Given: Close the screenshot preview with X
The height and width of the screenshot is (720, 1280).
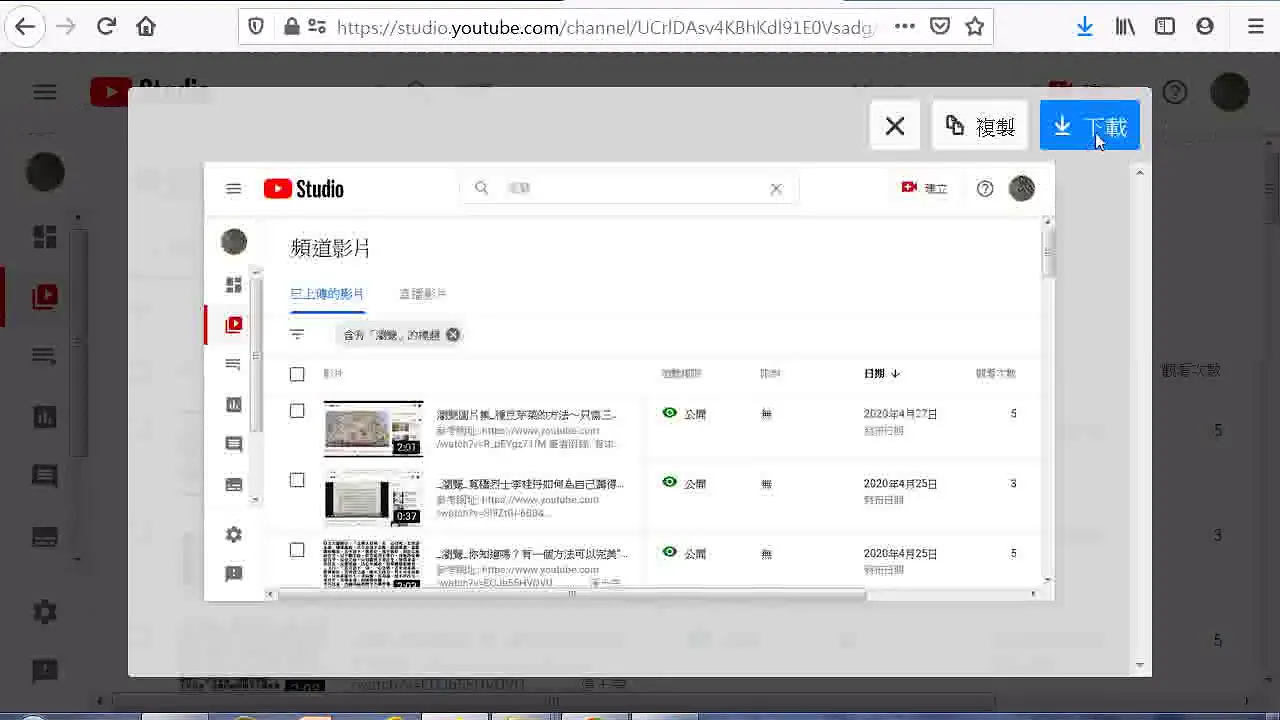Looking at the screenshot, I should [895, 126].
